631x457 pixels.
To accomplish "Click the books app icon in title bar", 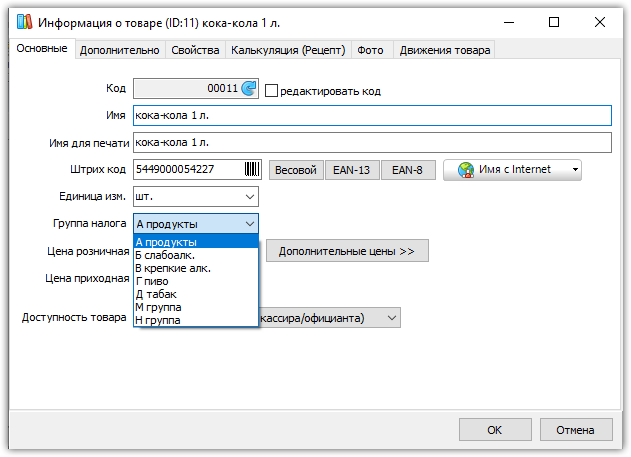I will click(x=25, y=22).
